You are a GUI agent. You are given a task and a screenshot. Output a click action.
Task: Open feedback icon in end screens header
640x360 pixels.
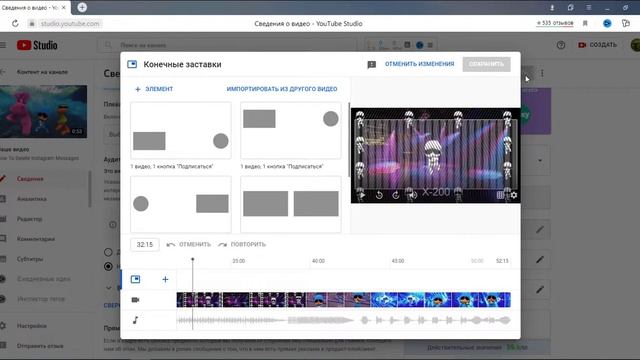[x=371, y=64]
